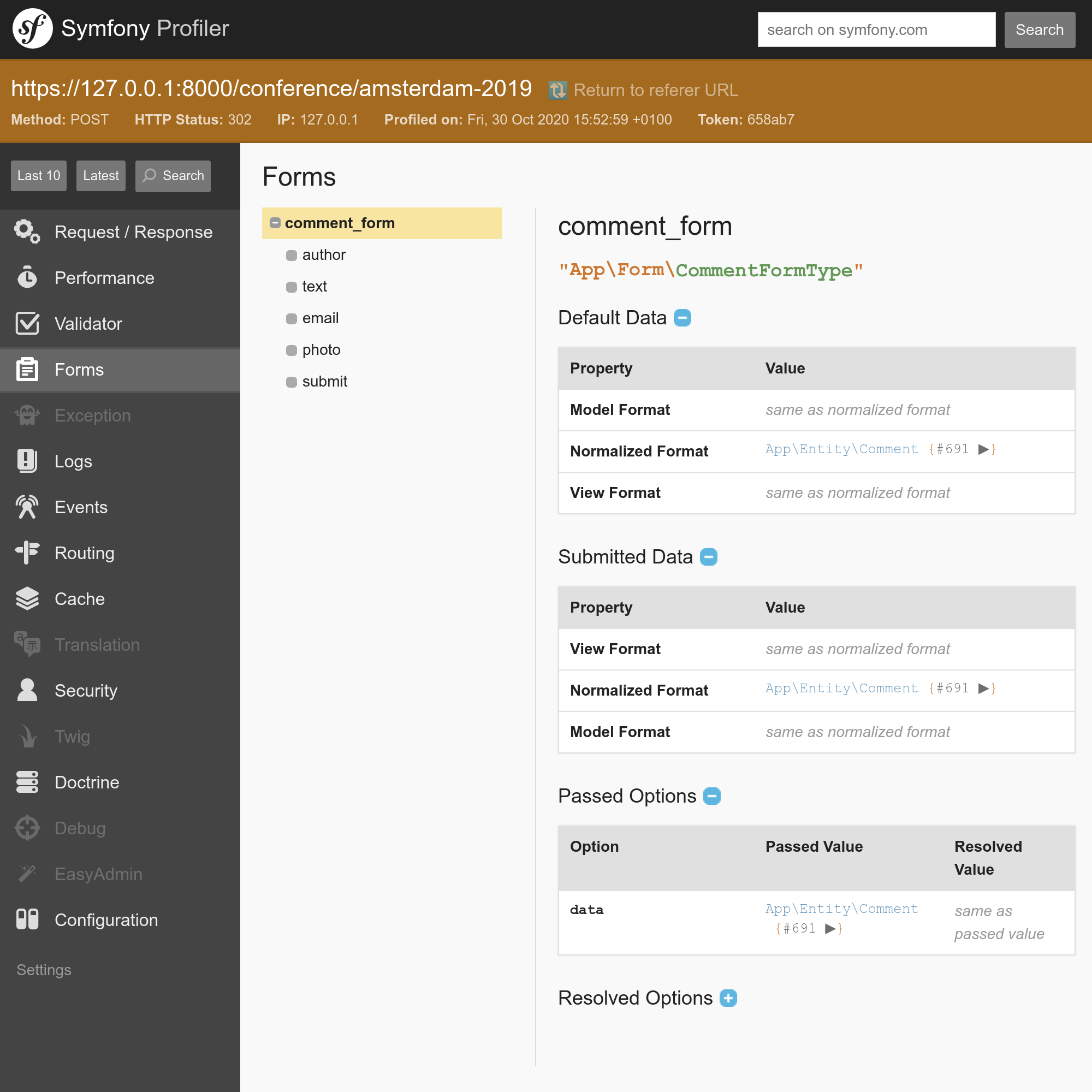Expand the Resolved Options section
Screen dimensions: 1092x1092
click(x=728, y=998)
